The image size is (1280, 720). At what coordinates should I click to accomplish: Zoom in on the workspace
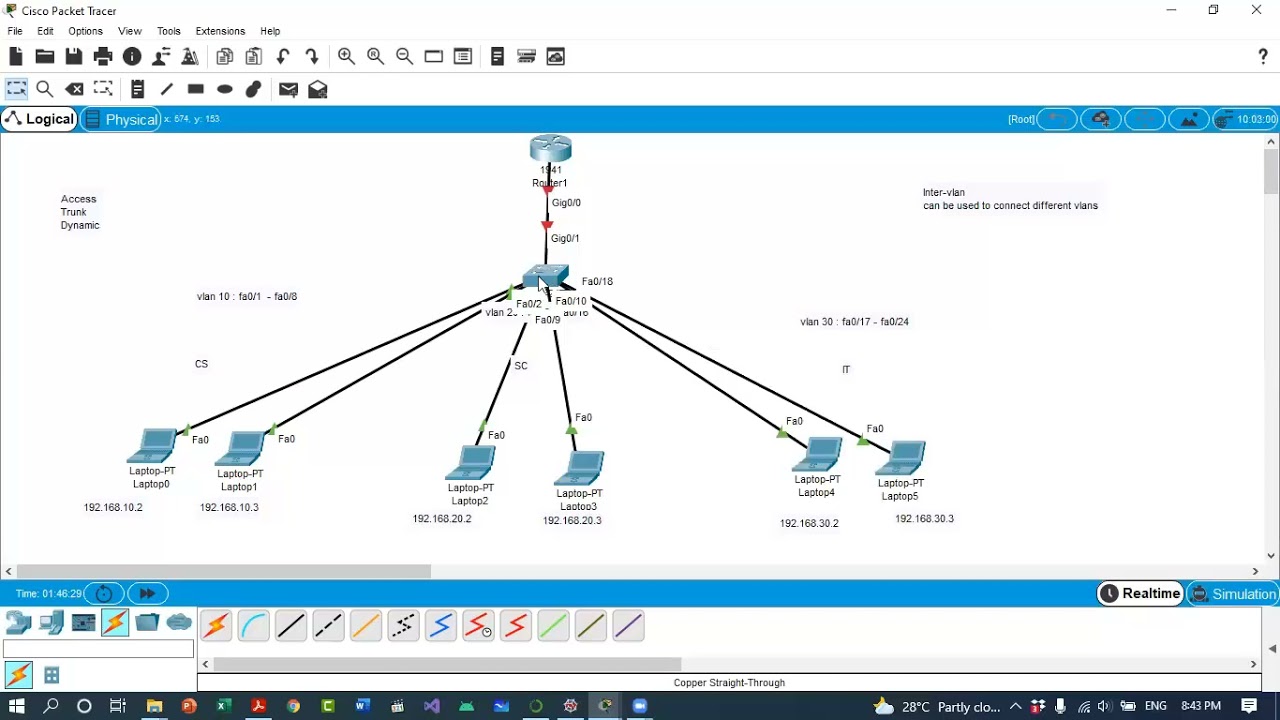pos(346,57)
